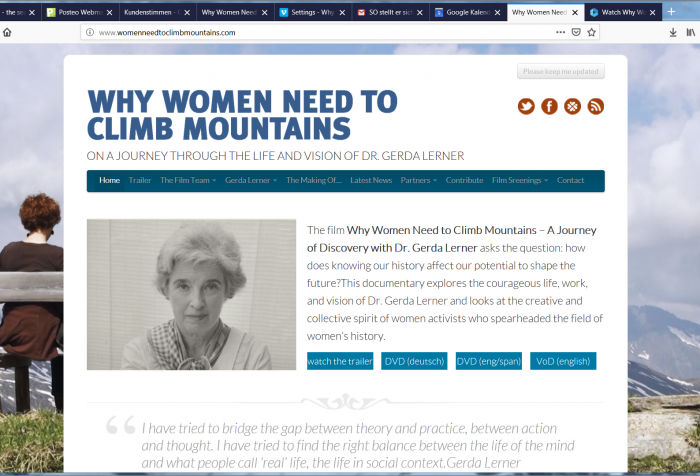Viewport: 700px width, 476px height.
Task: Bookmark this page with star icon
Action: (x=592, y=32)
